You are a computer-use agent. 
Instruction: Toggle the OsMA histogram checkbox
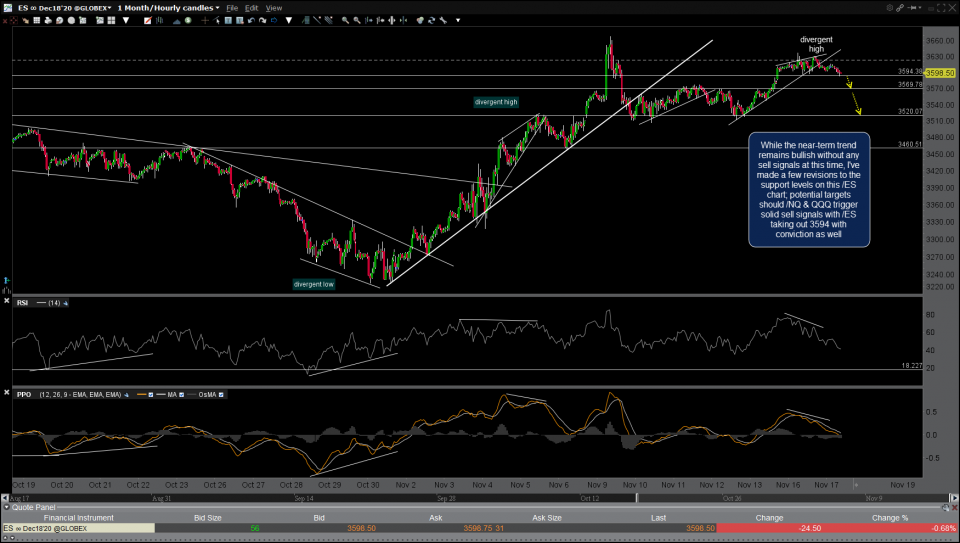pyautogui.click(x=221, y=395)
